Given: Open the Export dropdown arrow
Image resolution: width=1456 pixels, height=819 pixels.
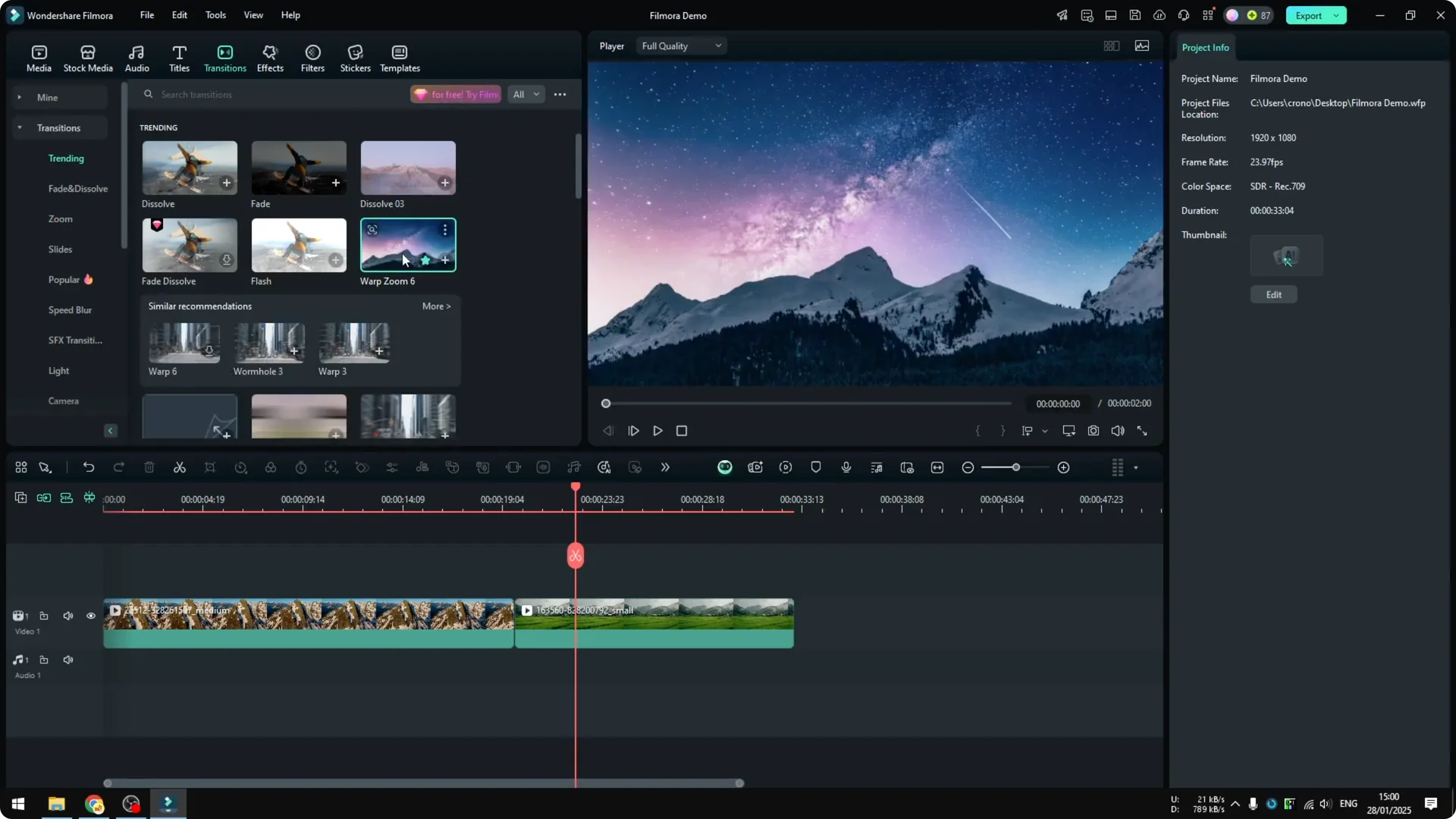Looking at the screenshot, I should 1337,15.
